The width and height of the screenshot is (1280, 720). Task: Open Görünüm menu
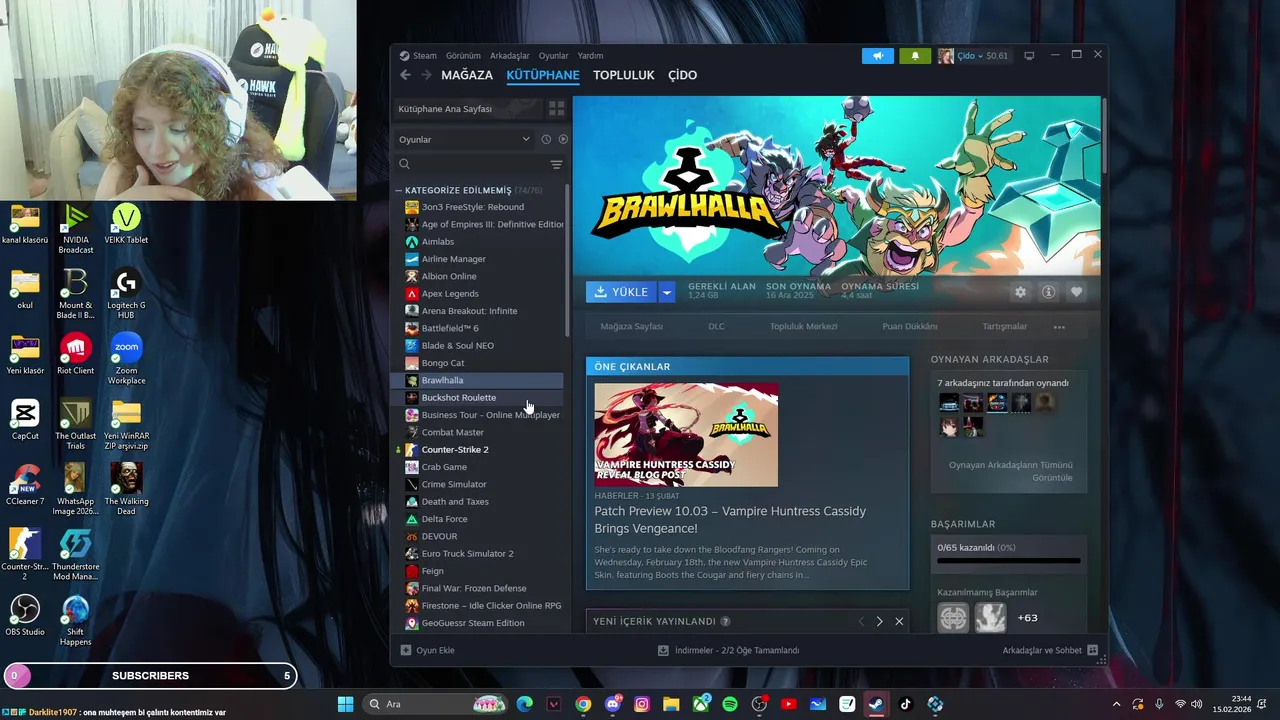tap(463, 56)
